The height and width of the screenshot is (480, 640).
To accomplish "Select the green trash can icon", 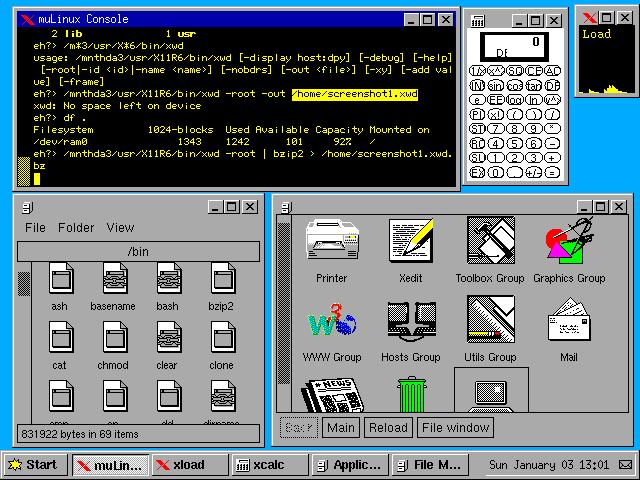I will (410, 394).
